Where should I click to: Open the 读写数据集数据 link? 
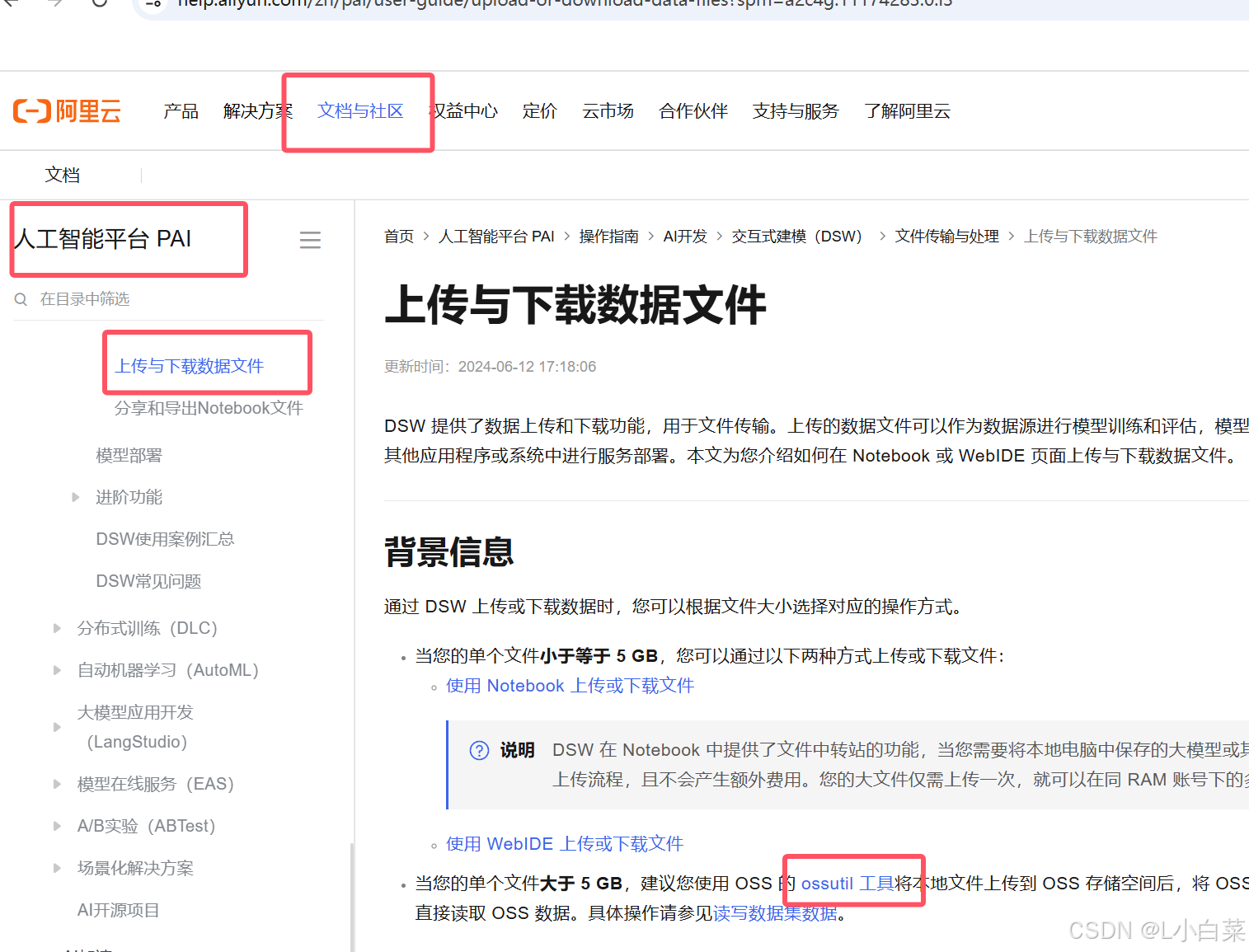775,913
